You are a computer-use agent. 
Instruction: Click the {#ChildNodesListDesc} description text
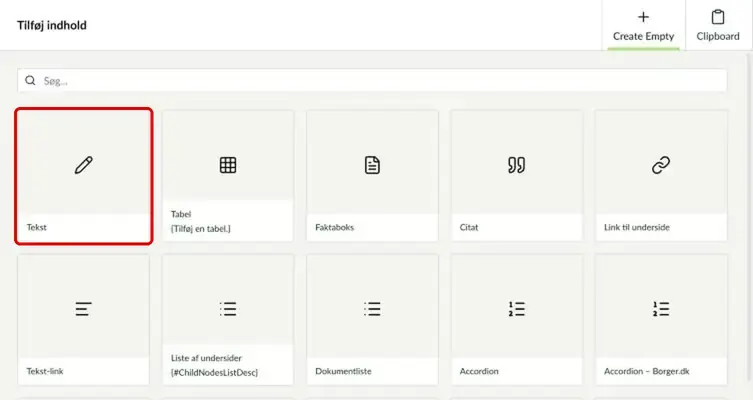pyautogui.click(x=214, y=373)
